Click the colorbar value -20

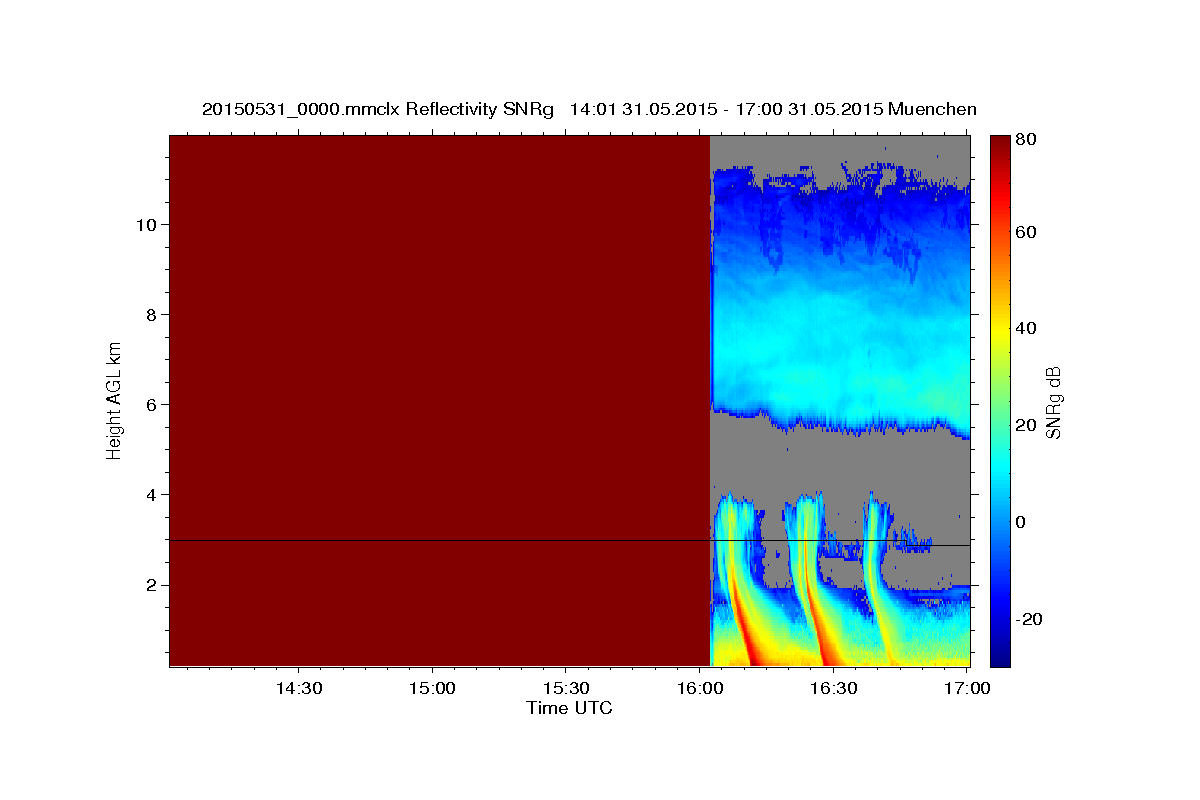click(x=1030, y=619)
